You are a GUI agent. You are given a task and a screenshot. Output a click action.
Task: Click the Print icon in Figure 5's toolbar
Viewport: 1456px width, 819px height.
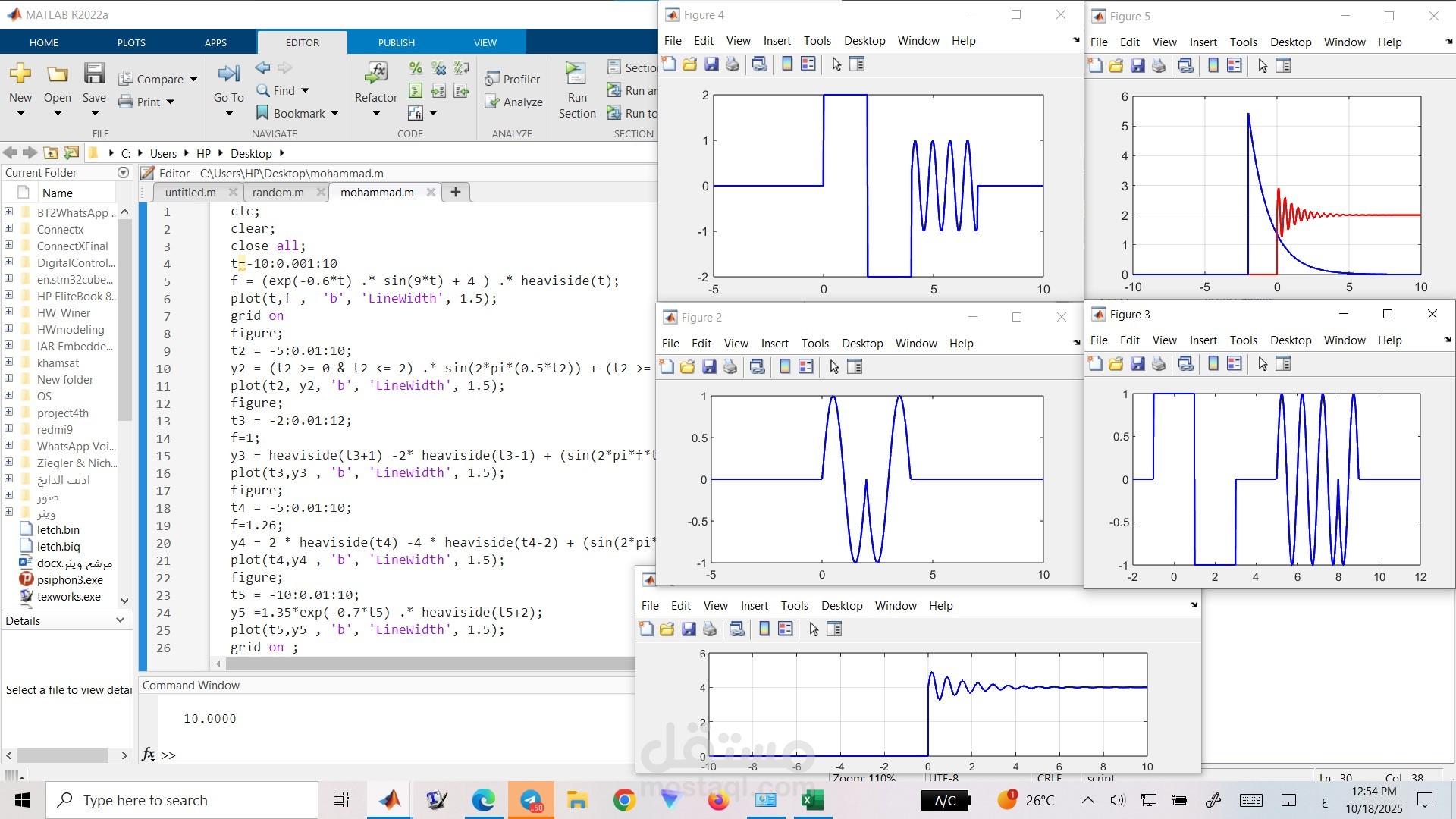(1159, 66)
